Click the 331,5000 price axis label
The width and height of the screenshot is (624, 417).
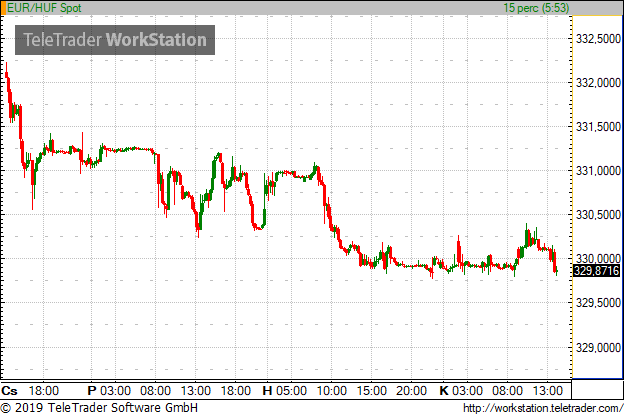click(599, 127)
